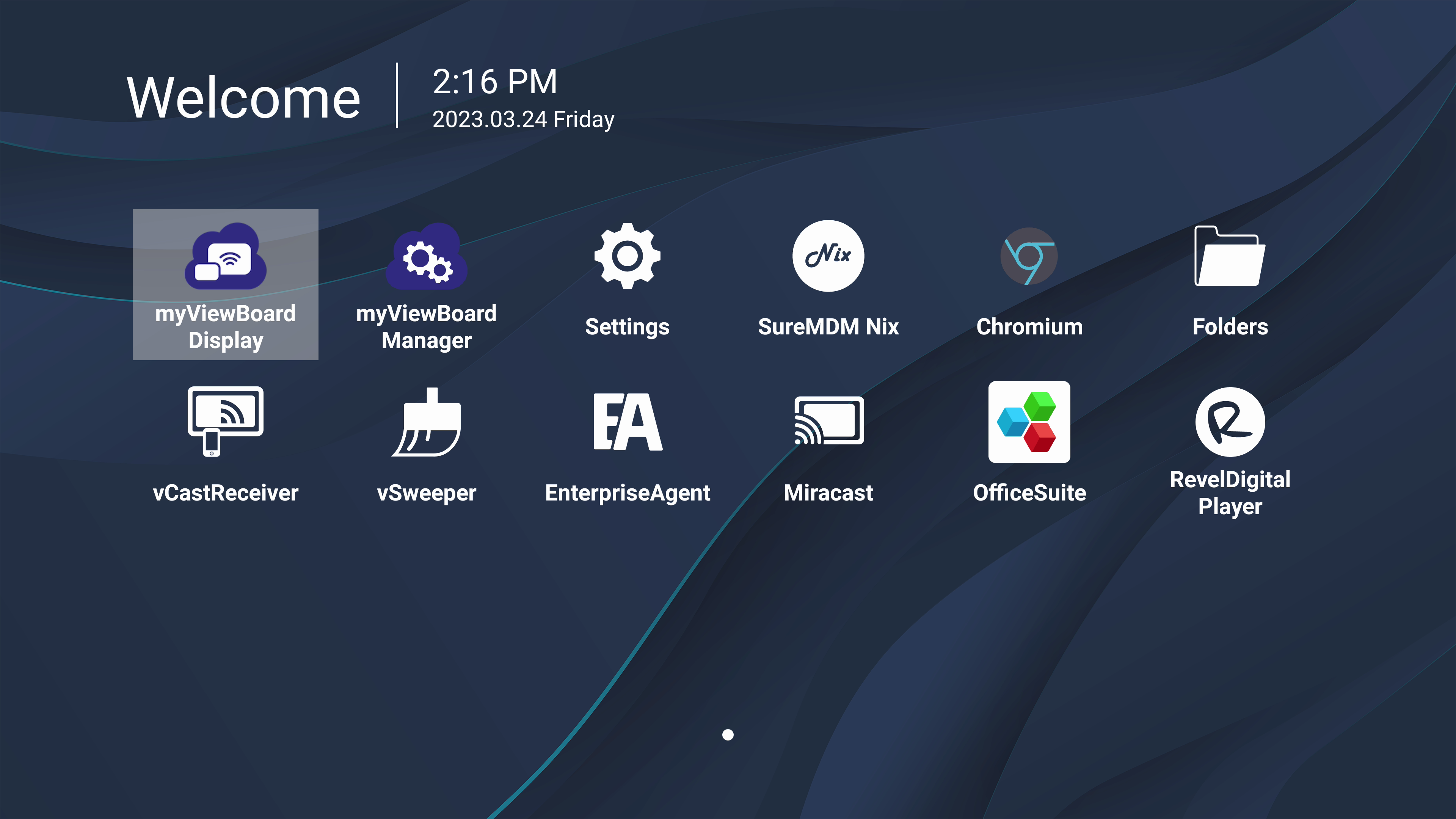The width and height of the screenshot is (1456, 819).
Task: Click the "SureMDM Nix" text label
Action: (828, 327)
